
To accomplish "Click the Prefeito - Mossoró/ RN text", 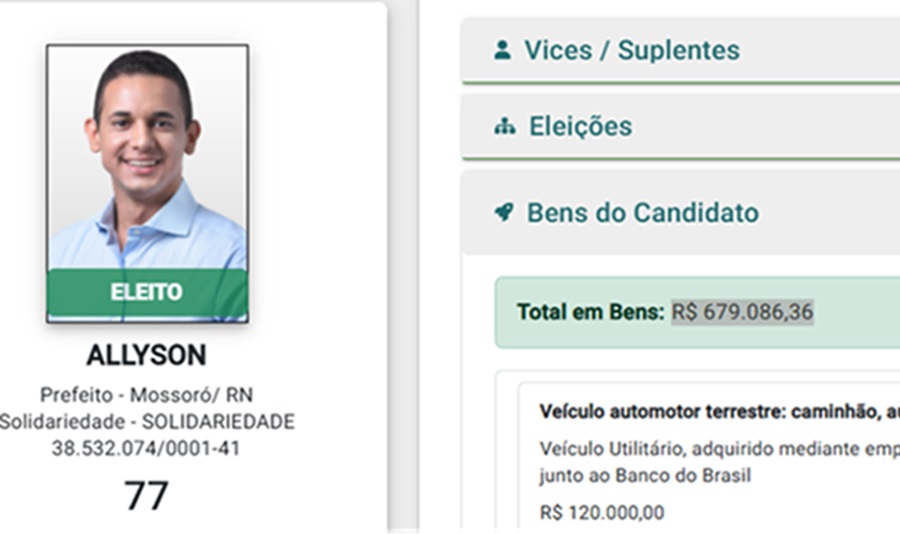I will coord(146,395).
